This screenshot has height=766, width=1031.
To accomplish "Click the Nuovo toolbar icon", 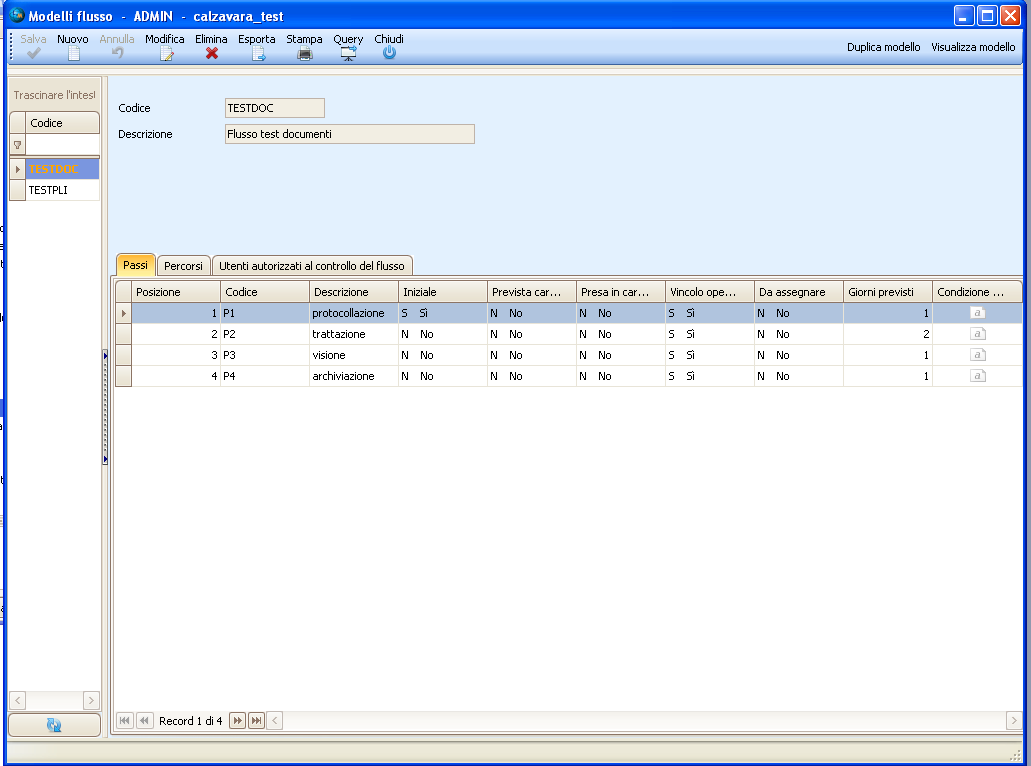I will (x=72, y=54).
